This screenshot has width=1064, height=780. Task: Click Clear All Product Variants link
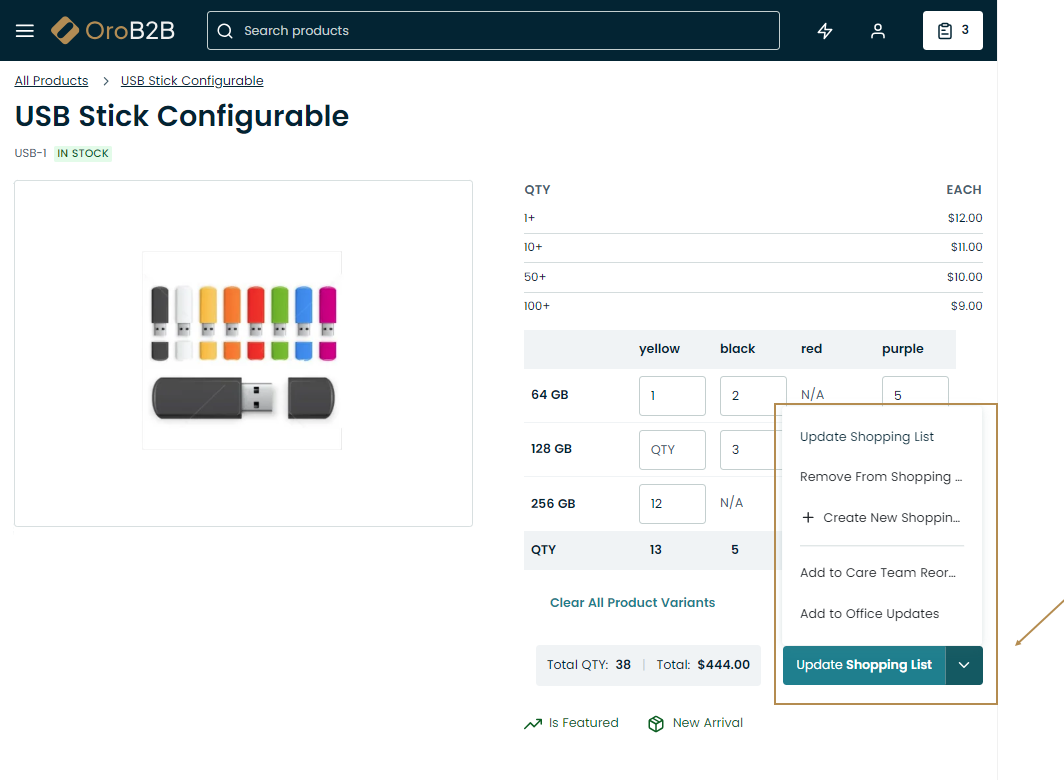(632, 603)
